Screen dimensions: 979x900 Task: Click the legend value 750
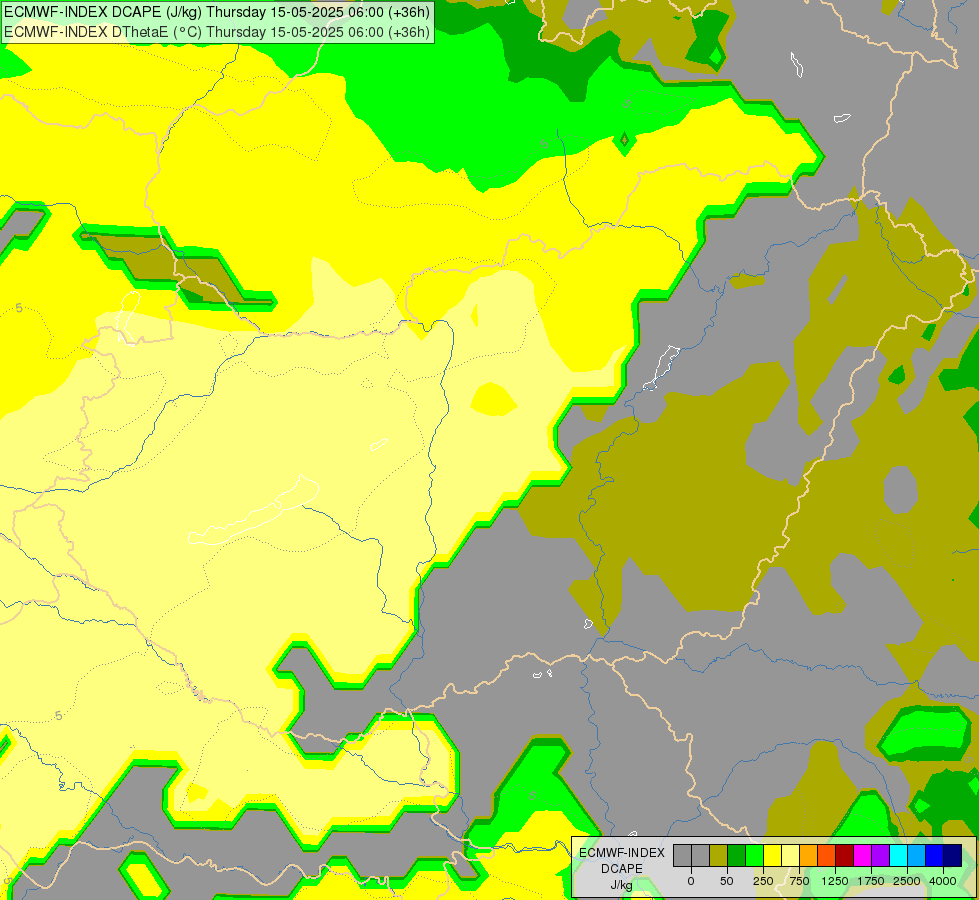coord(799,881)
